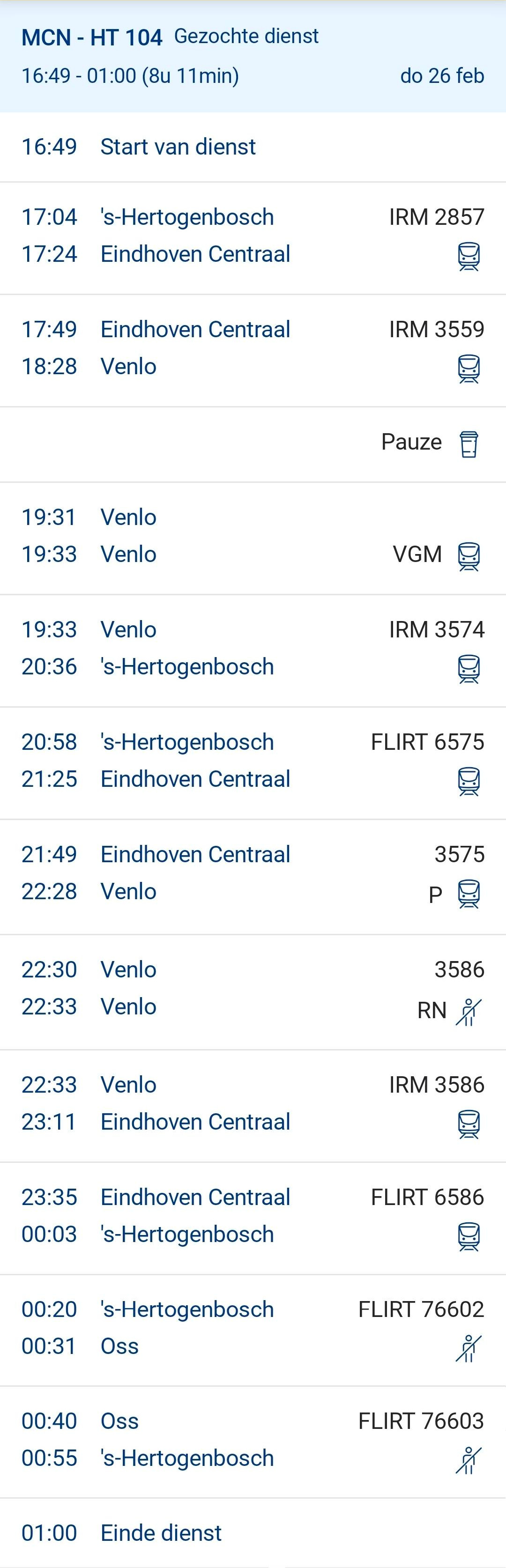Click the date 'do 26 feb'
506x1568 pixels.
(441, 75)
